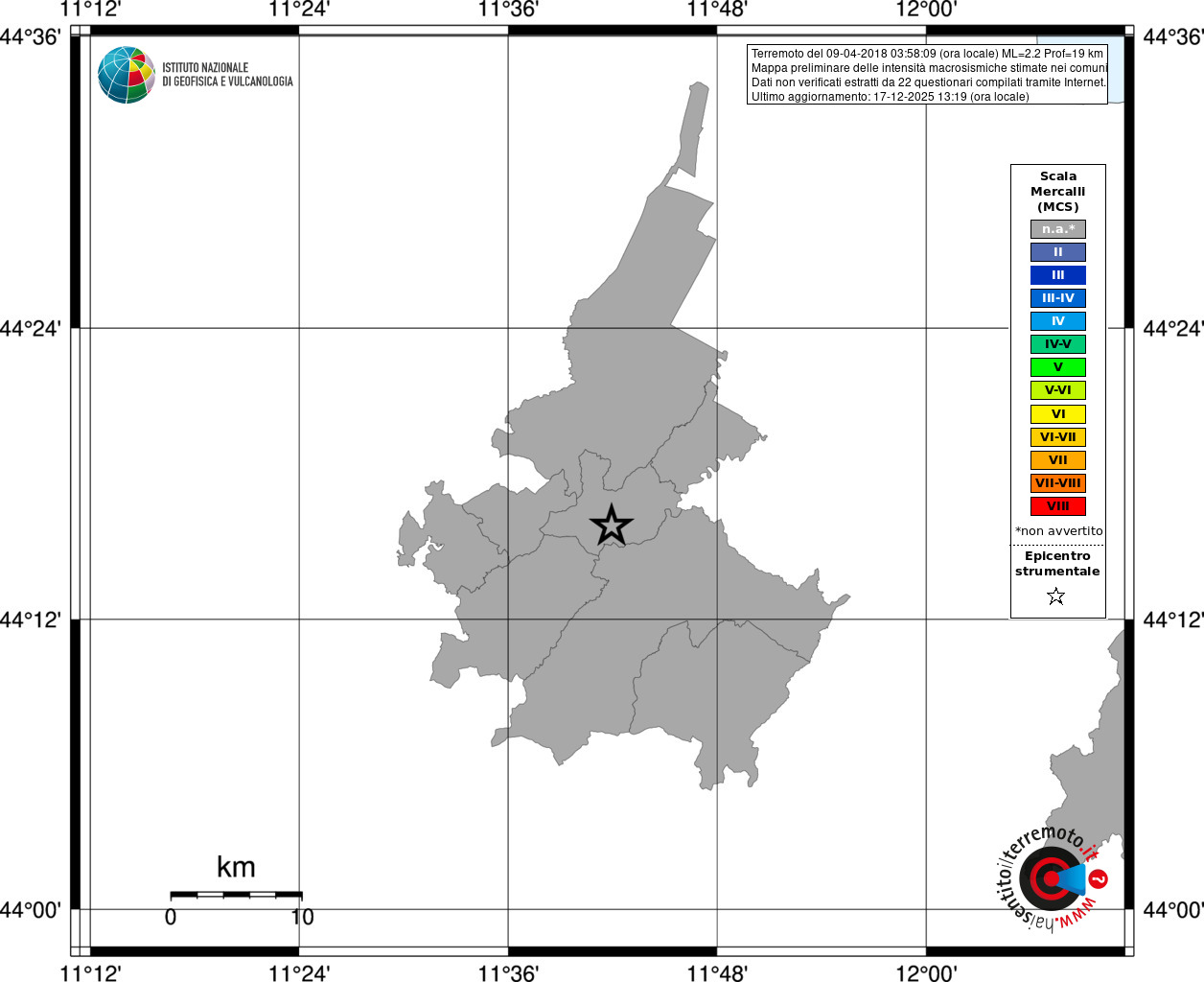The width and height of the screenshot is (1204, 982).
Task: Click the top axis label 11°48'
Action: [x=717, y=10]
